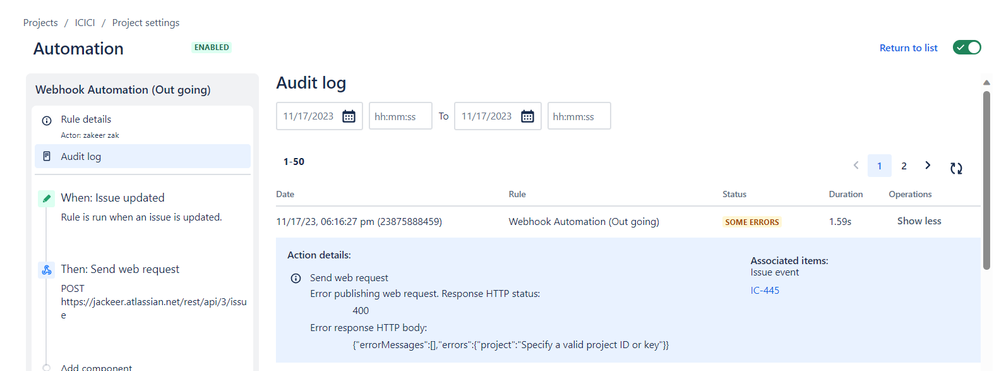999x371 pixels.
Task: Focus the start time hh:mm:ss field
Action: point(401,116)
